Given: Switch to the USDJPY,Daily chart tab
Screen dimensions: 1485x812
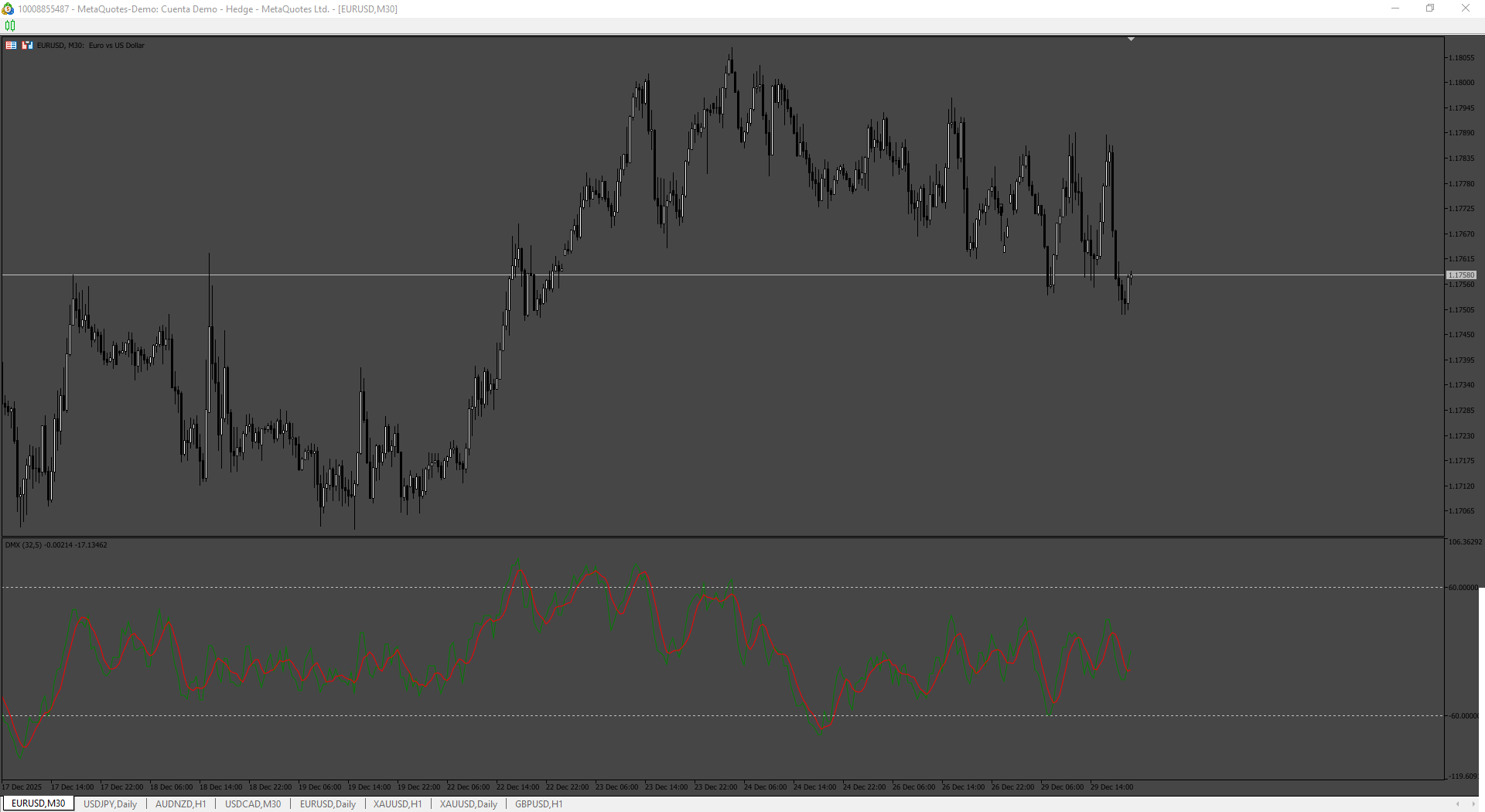Looking at the screenshot, I should click(x=110, y=803).
